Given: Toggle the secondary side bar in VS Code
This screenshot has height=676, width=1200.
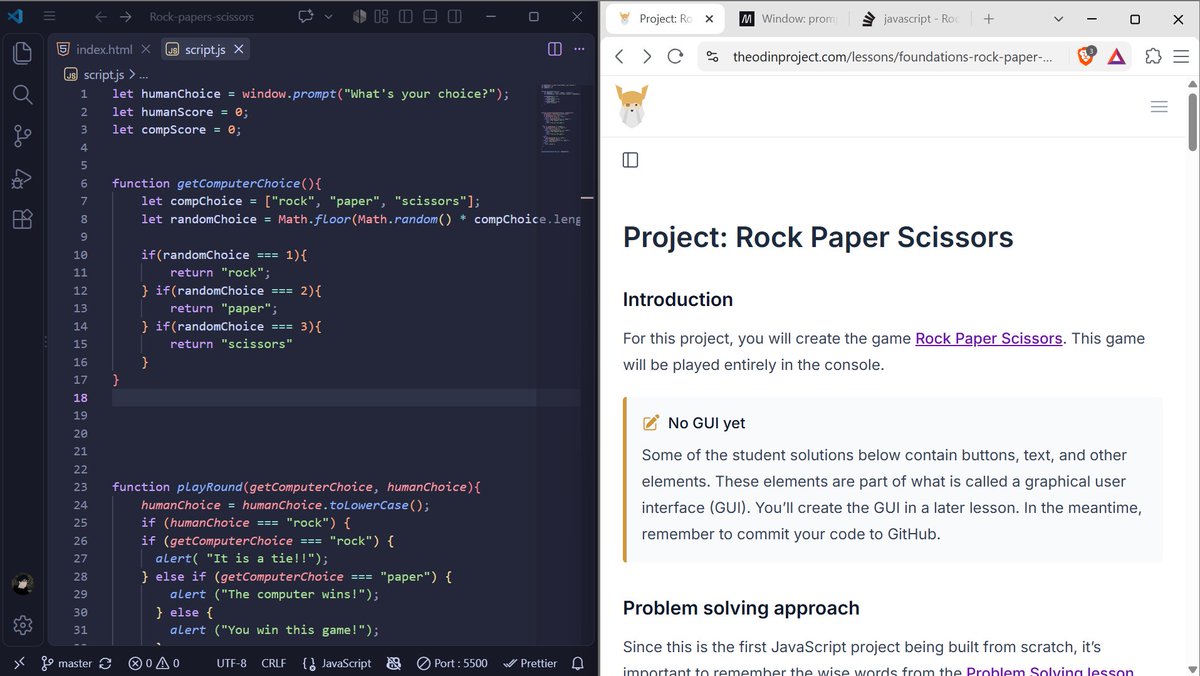Looking at the screenshot, I should click(453, 17).
